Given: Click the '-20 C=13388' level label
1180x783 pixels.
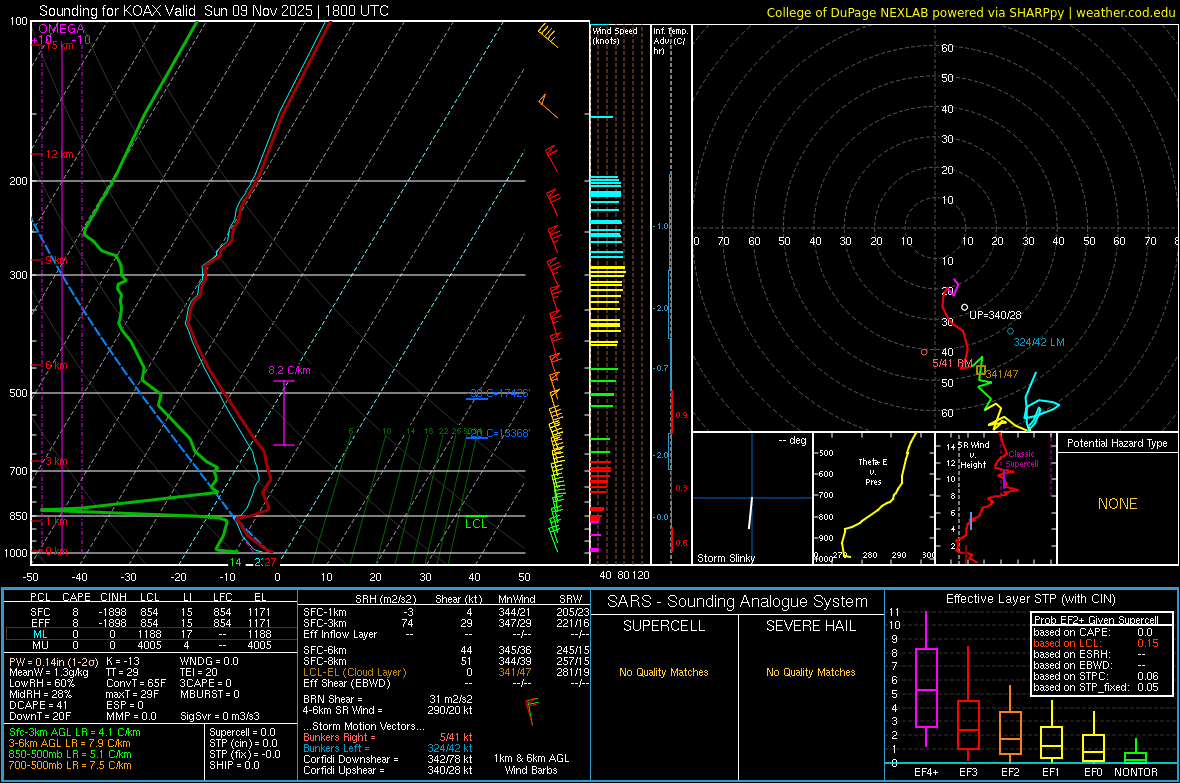Looking at the screenshot, I should [x=500, y=434].
